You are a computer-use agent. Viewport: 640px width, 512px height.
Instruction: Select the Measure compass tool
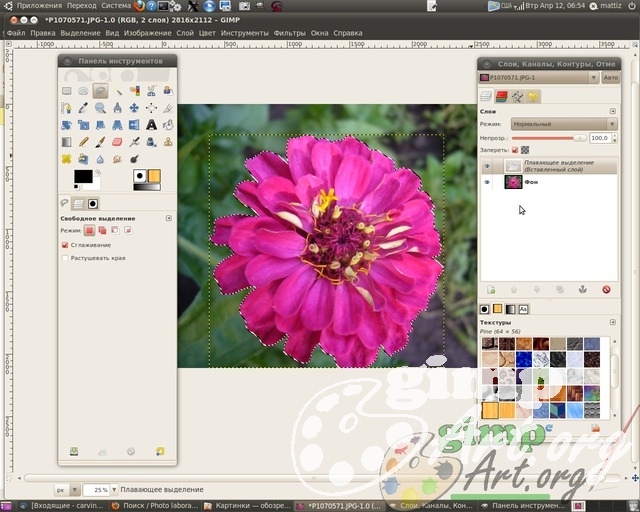(x=118, y=108)
